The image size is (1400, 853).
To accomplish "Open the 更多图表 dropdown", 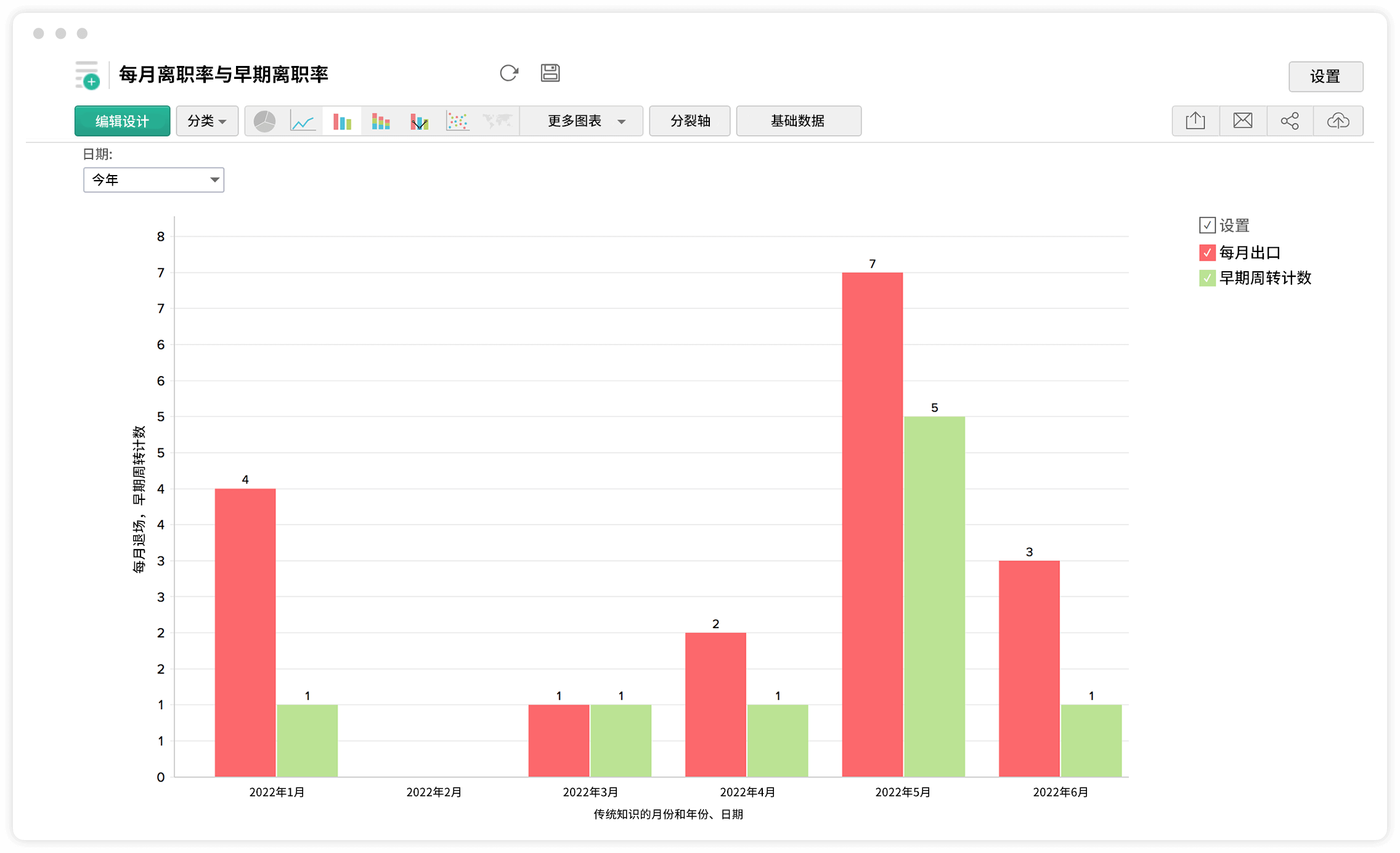I will 581,121.
